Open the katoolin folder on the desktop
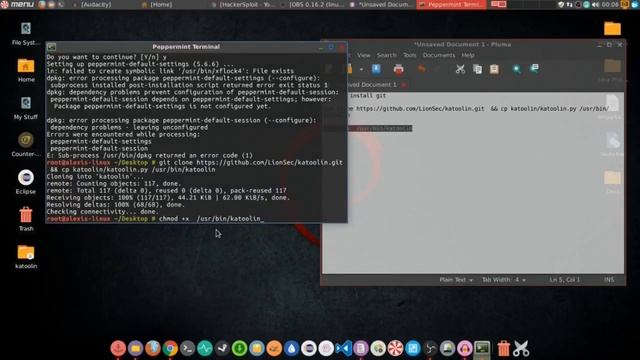Image resolution: width=640 pixels, height=360 pixels. pos(26,256)
